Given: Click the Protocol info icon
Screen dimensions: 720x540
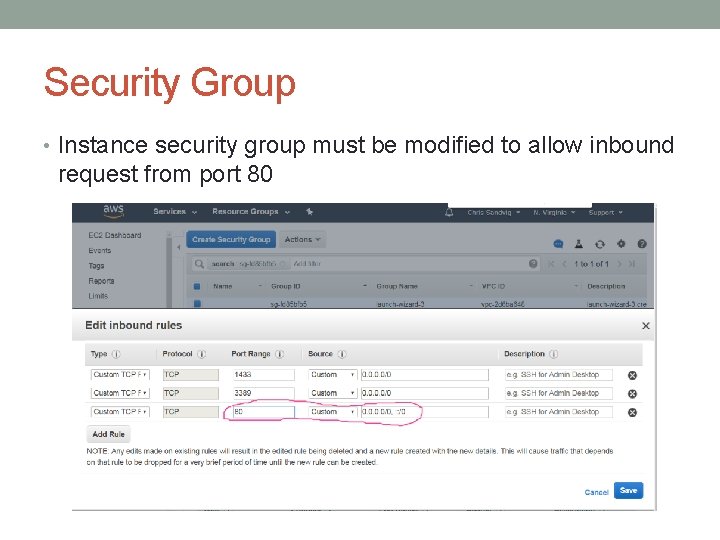Looking at the screenshot, I should pos(202,354).
